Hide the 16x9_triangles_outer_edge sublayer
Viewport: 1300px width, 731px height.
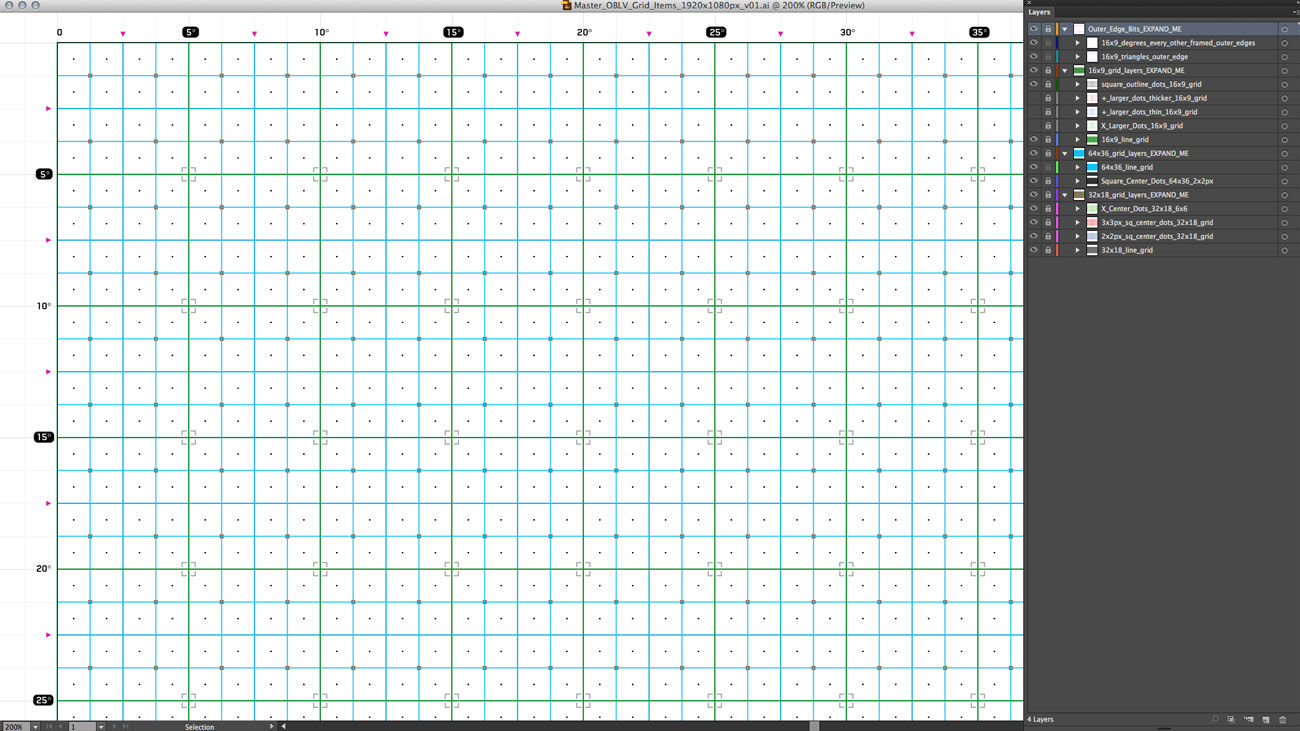pyautogui.click(x=1034, y=57)
